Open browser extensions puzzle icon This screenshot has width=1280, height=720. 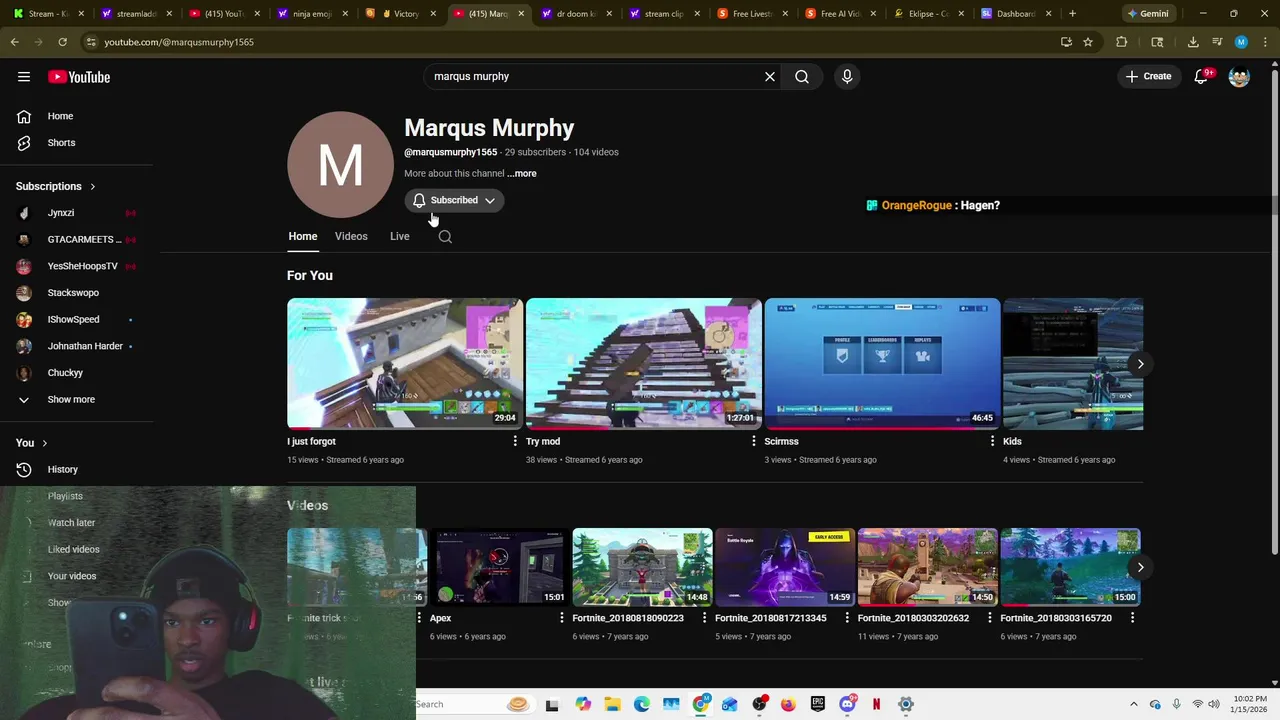tap(1121, 42)
